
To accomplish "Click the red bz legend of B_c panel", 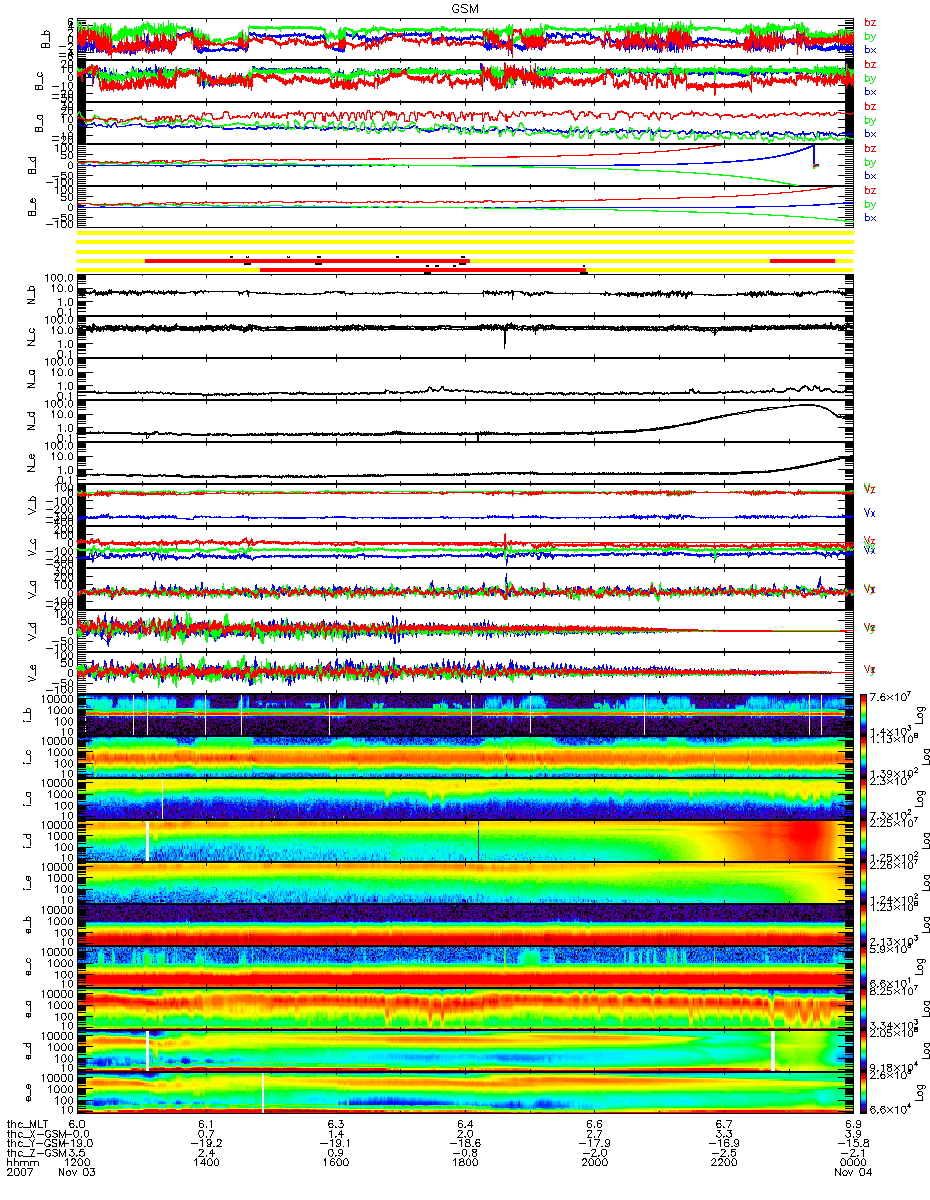I will coord(870,64).
